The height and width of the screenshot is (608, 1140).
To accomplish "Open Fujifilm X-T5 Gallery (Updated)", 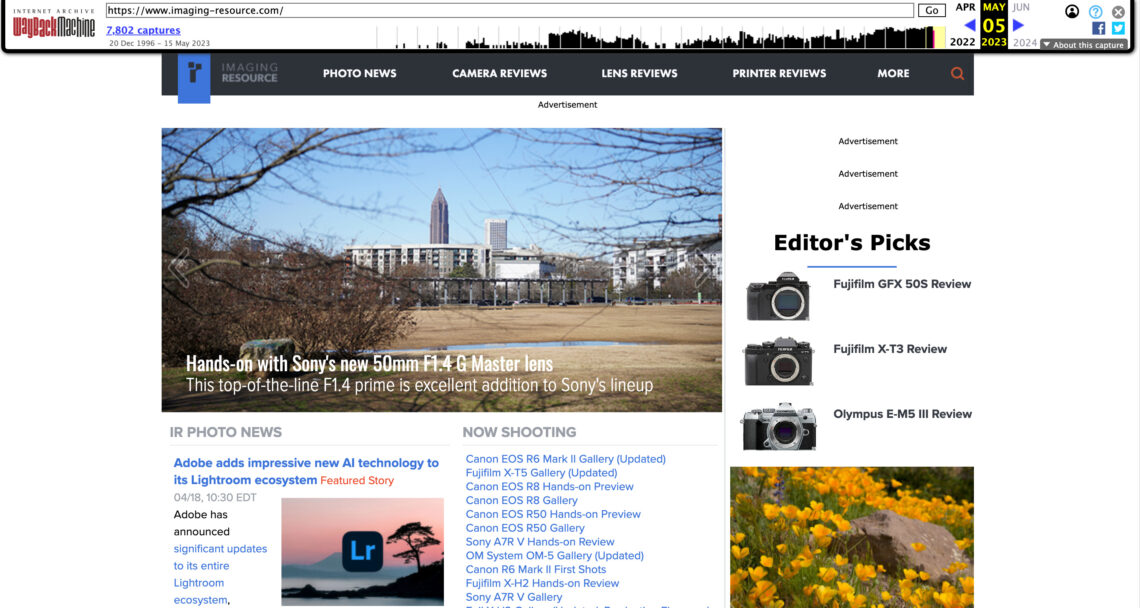I will [x=542, y=473].
